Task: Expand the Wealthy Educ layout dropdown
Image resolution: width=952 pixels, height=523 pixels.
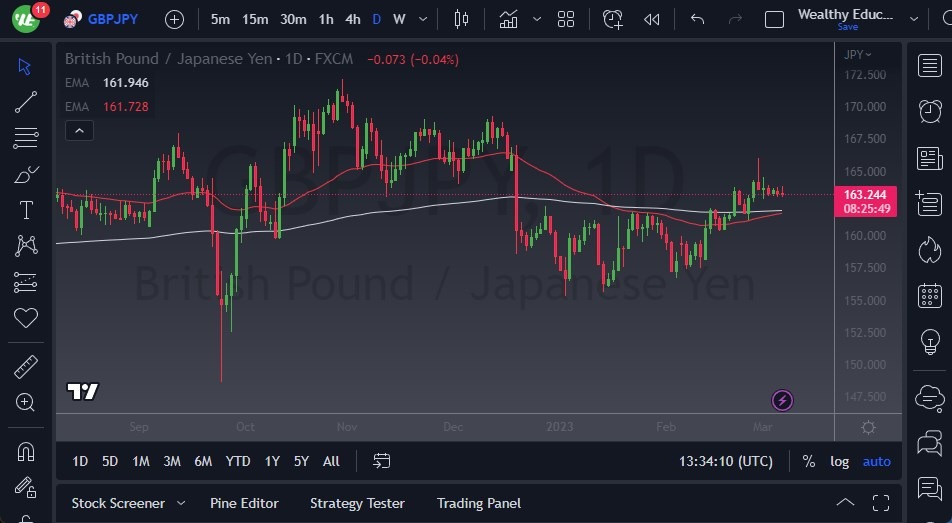Action: [x=914, y=19]
